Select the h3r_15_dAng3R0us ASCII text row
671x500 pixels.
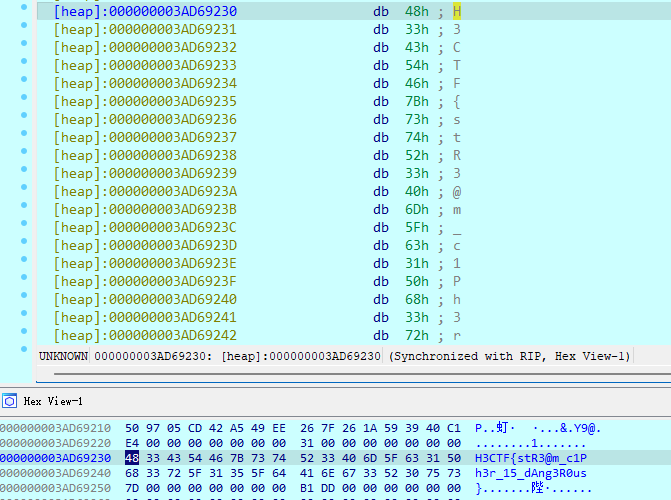pos(530,472)
